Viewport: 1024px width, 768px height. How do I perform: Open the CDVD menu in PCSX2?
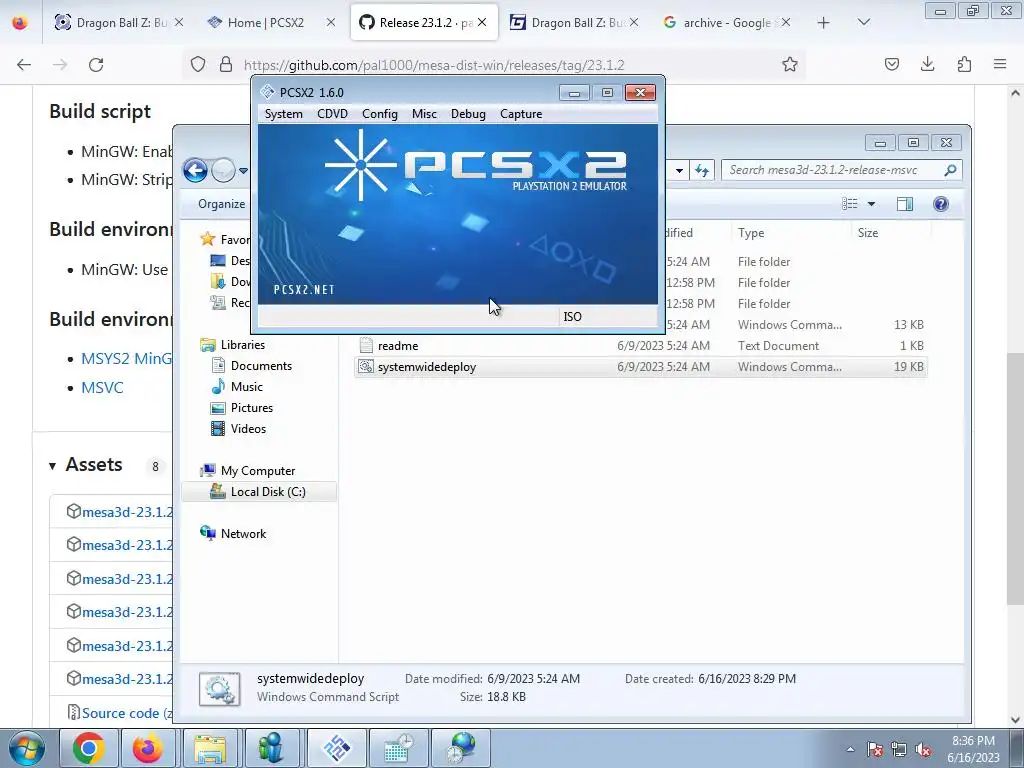coord(332,114)
